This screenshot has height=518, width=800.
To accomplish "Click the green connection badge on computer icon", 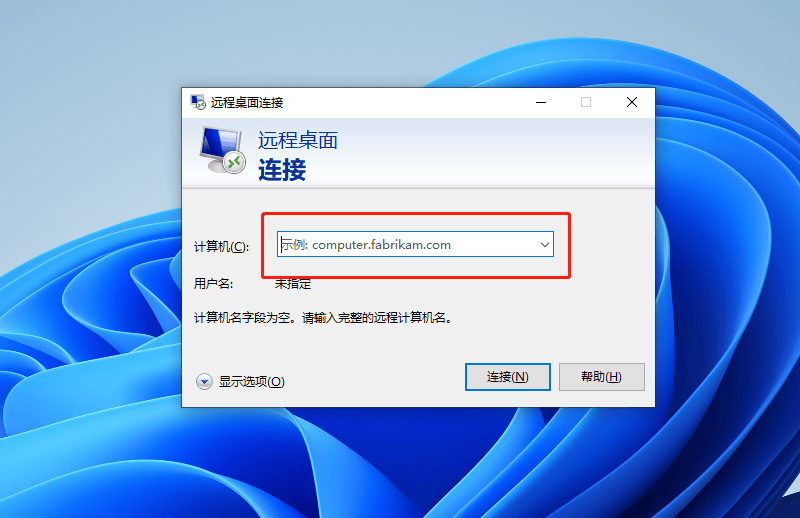I will coord(235,163).
